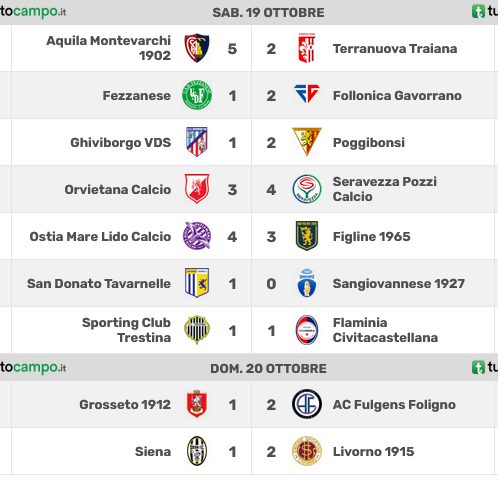The image size is (498, 487).
Task: Open the Poggibonsi triangular lion crest
Action: tap(307, 141)
